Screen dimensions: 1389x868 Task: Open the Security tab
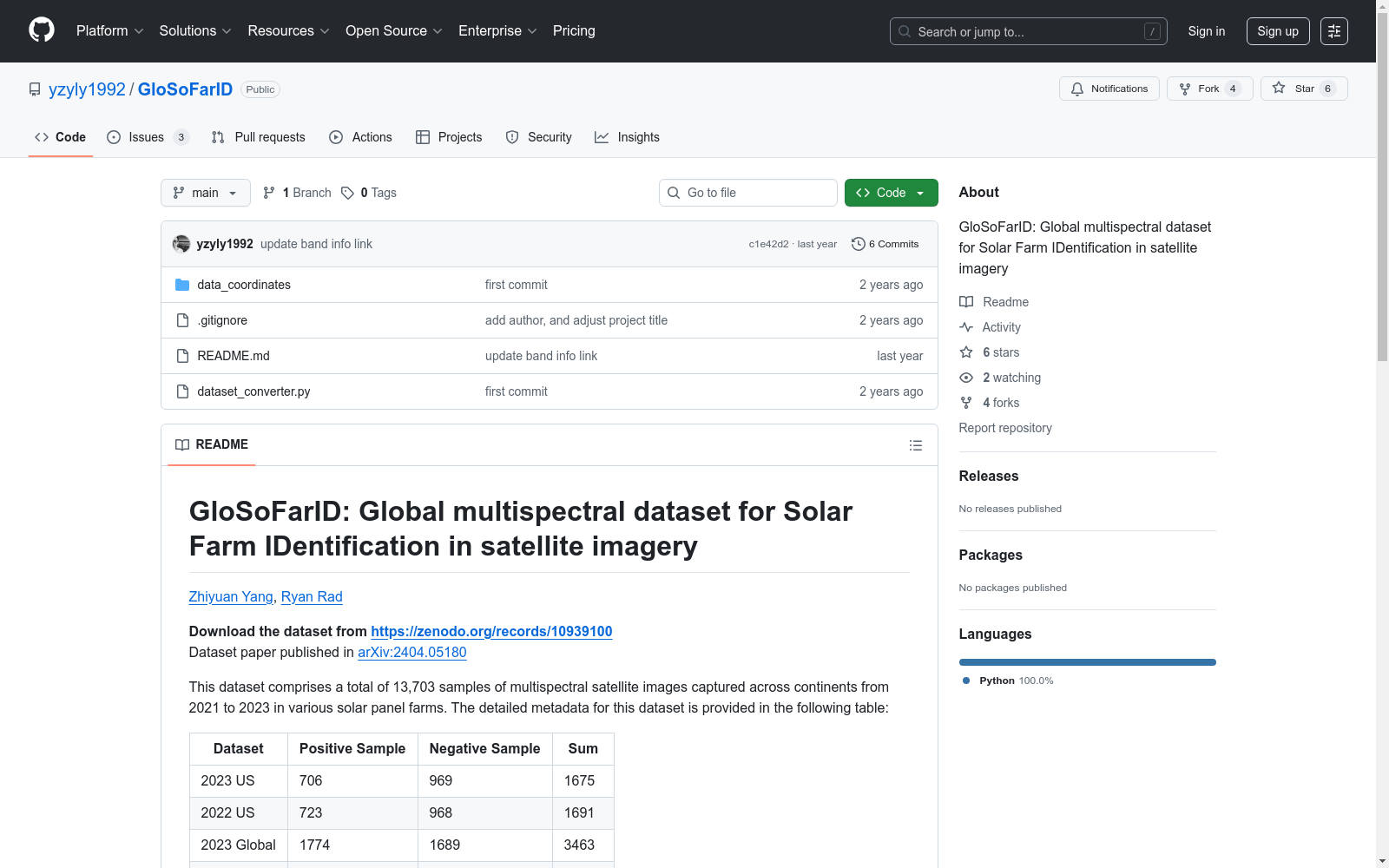pos(539,137)
